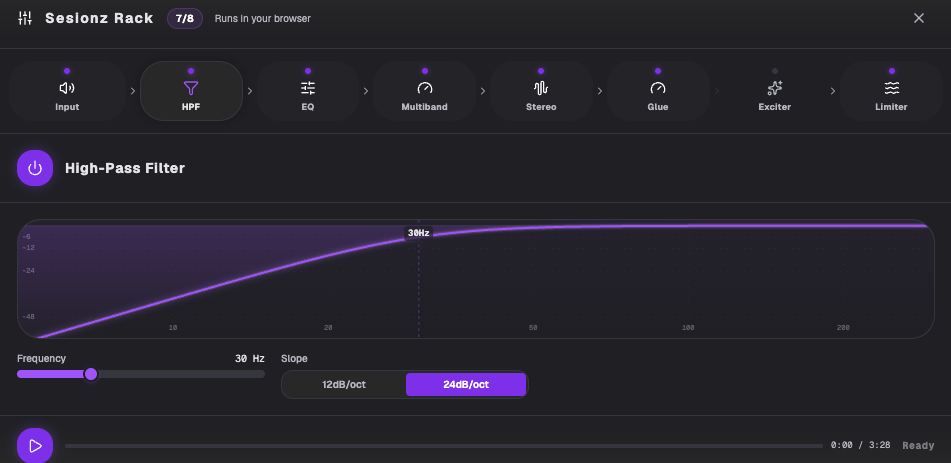Click the playback progress bar
This screenshot has width=951, height=463.
pyautogui.click(x=444, y=446)
